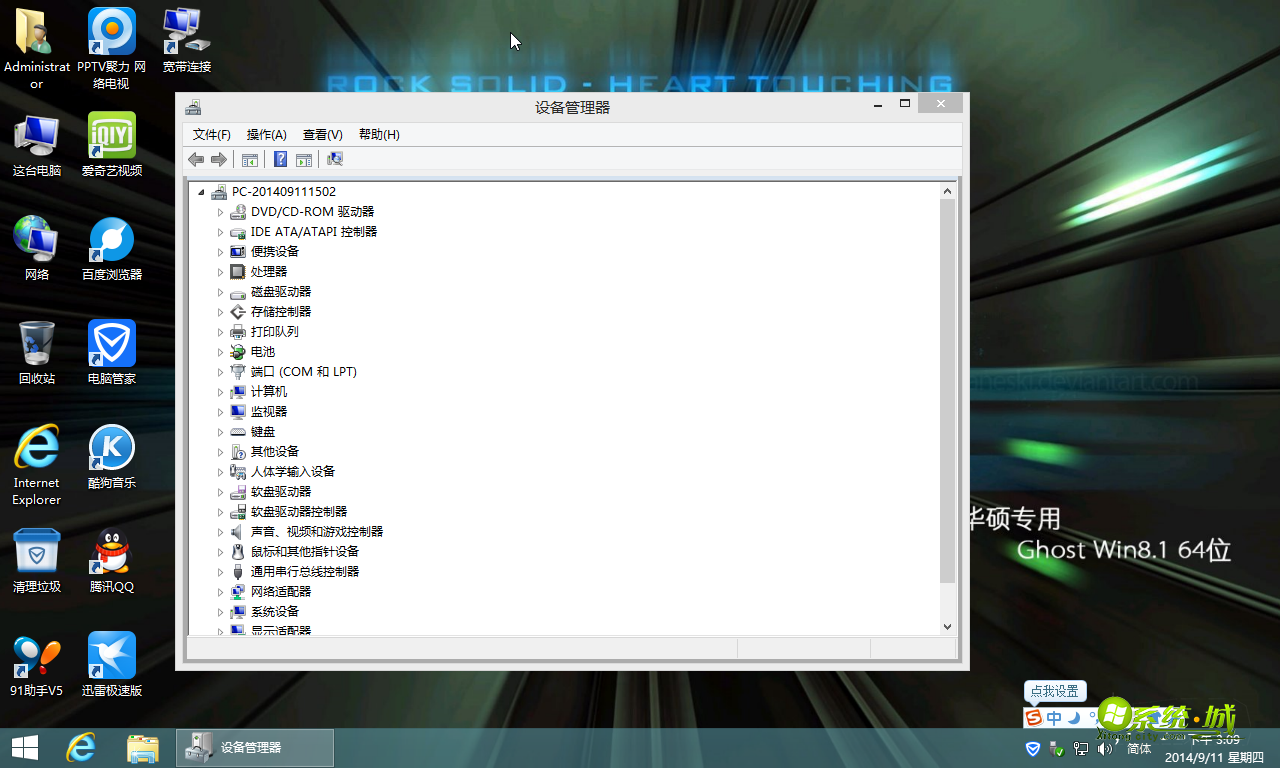The width and height of the screenshot is (1280, 768).
Task: Open the 操作(A) menu
Action: click(x=265, y=134)
